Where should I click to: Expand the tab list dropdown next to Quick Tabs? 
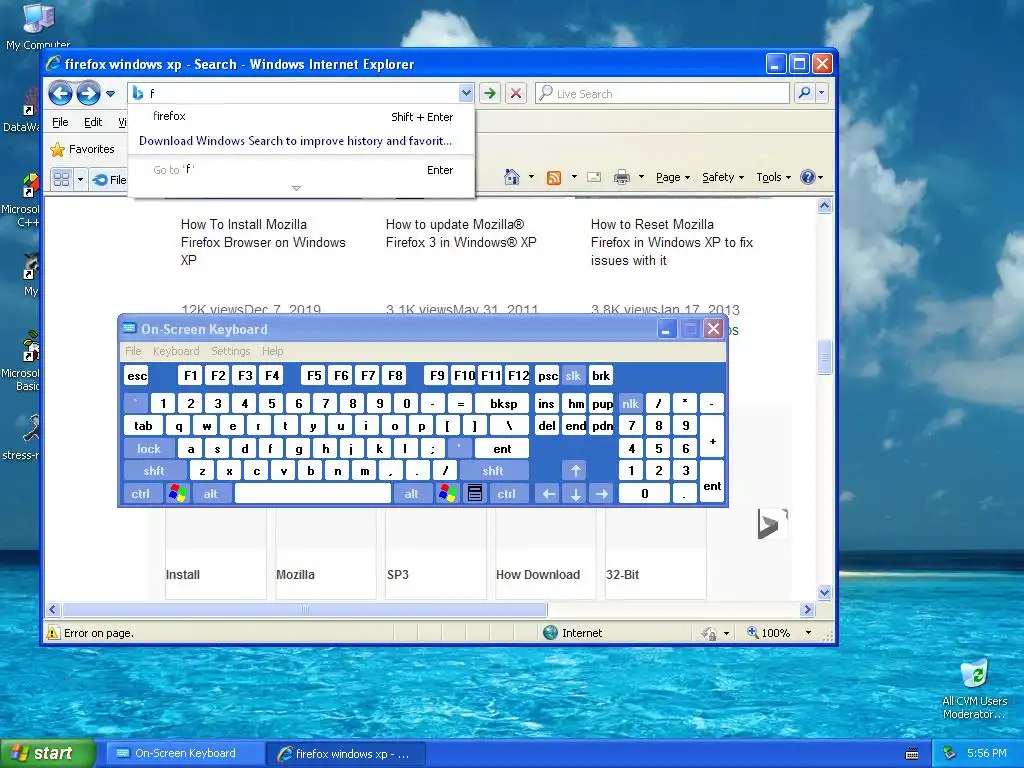click(x=80, y=179)
